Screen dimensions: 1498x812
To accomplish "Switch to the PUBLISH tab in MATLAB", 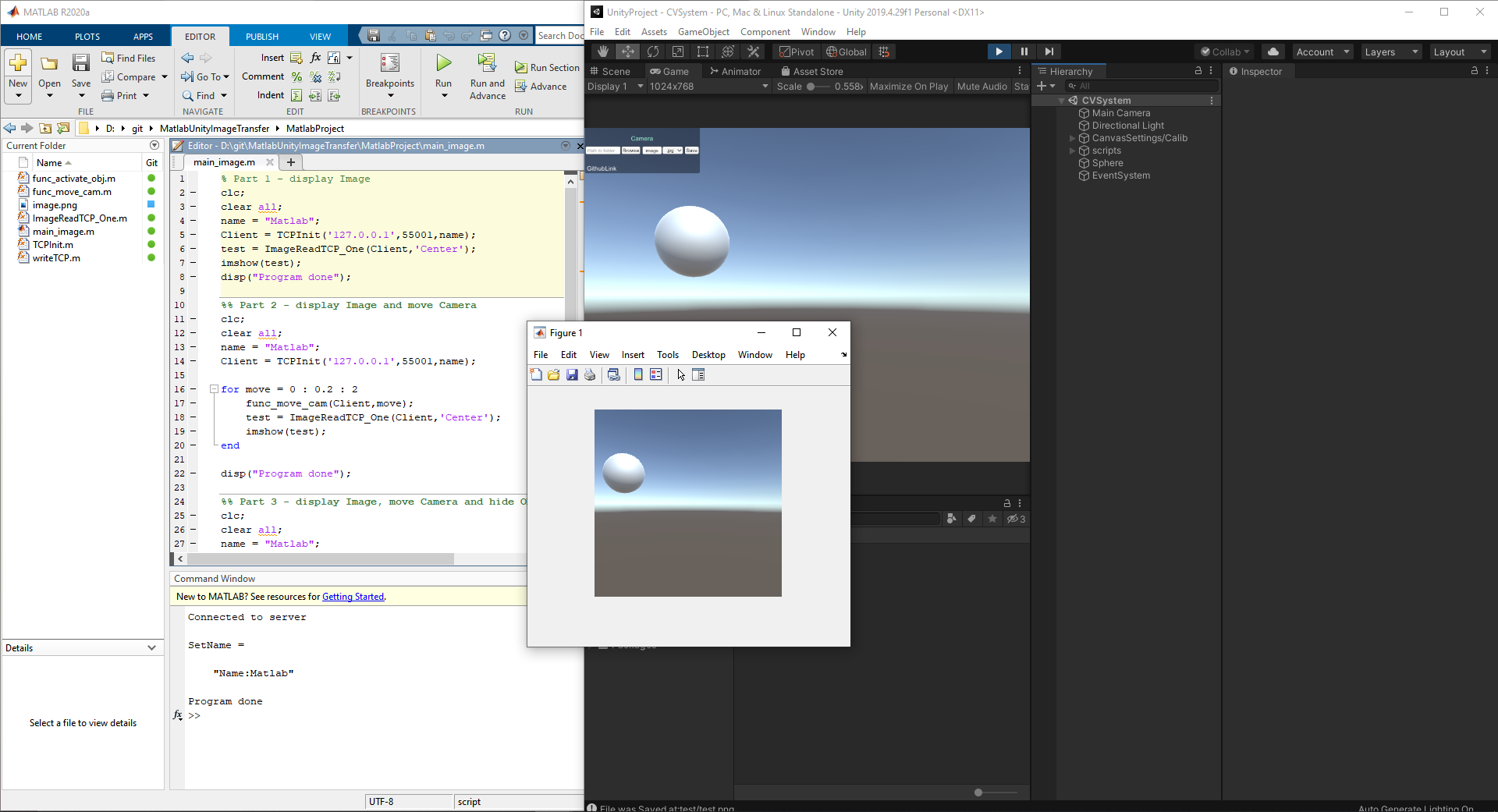I will [261, 36].
